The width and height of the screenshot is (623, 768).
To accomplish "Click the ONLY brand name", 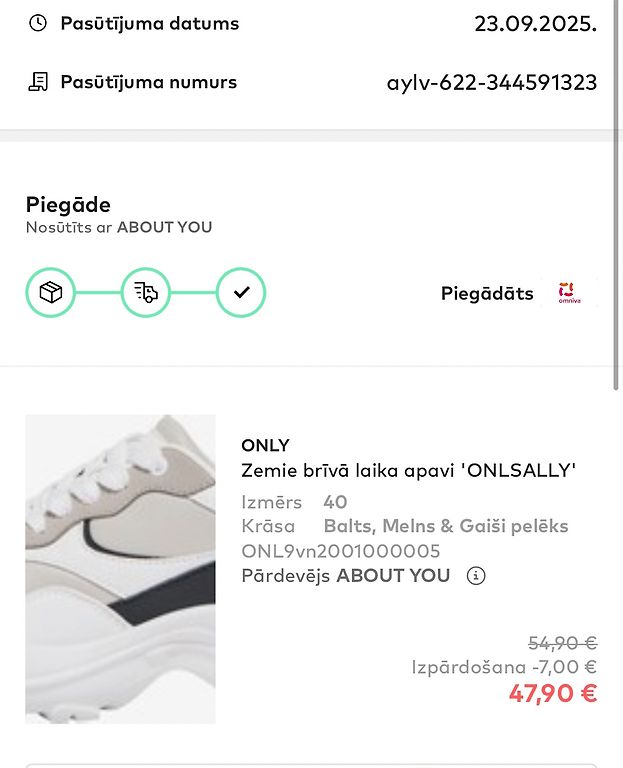I will pos(265,446).
